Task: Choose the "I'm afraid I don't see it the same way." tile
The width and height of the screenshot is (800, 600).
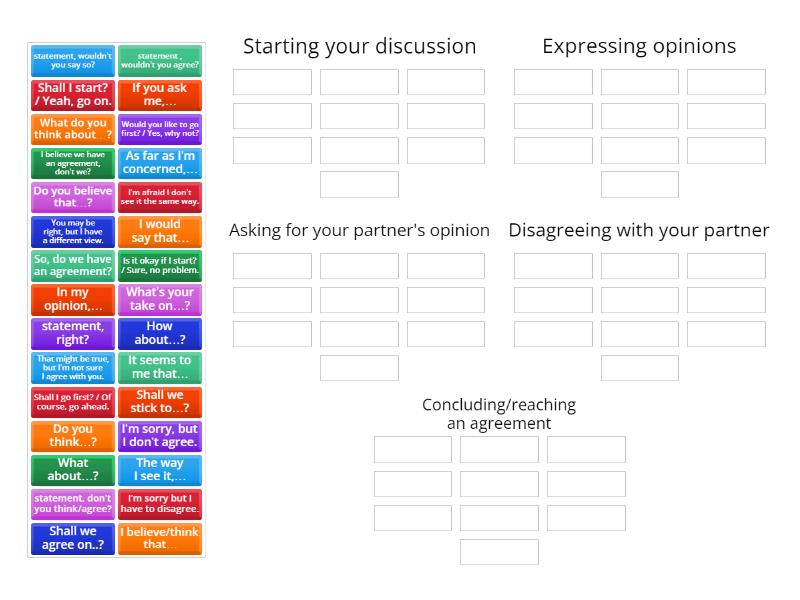Action: click(160, 197)
